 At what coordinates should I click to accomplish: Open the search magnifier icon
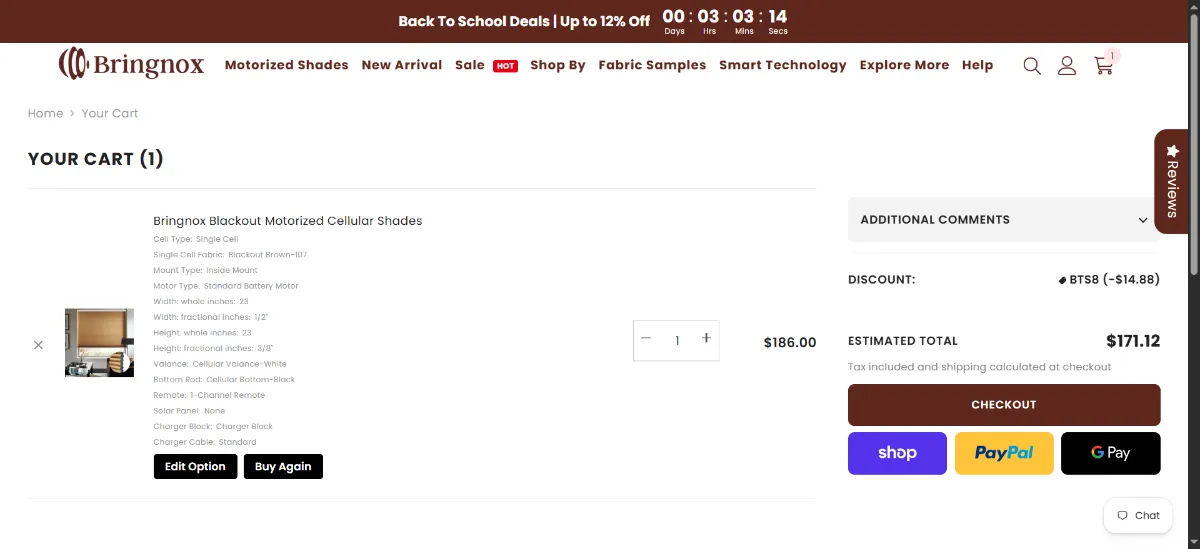pyautogui.click(x=1032, y=66)
